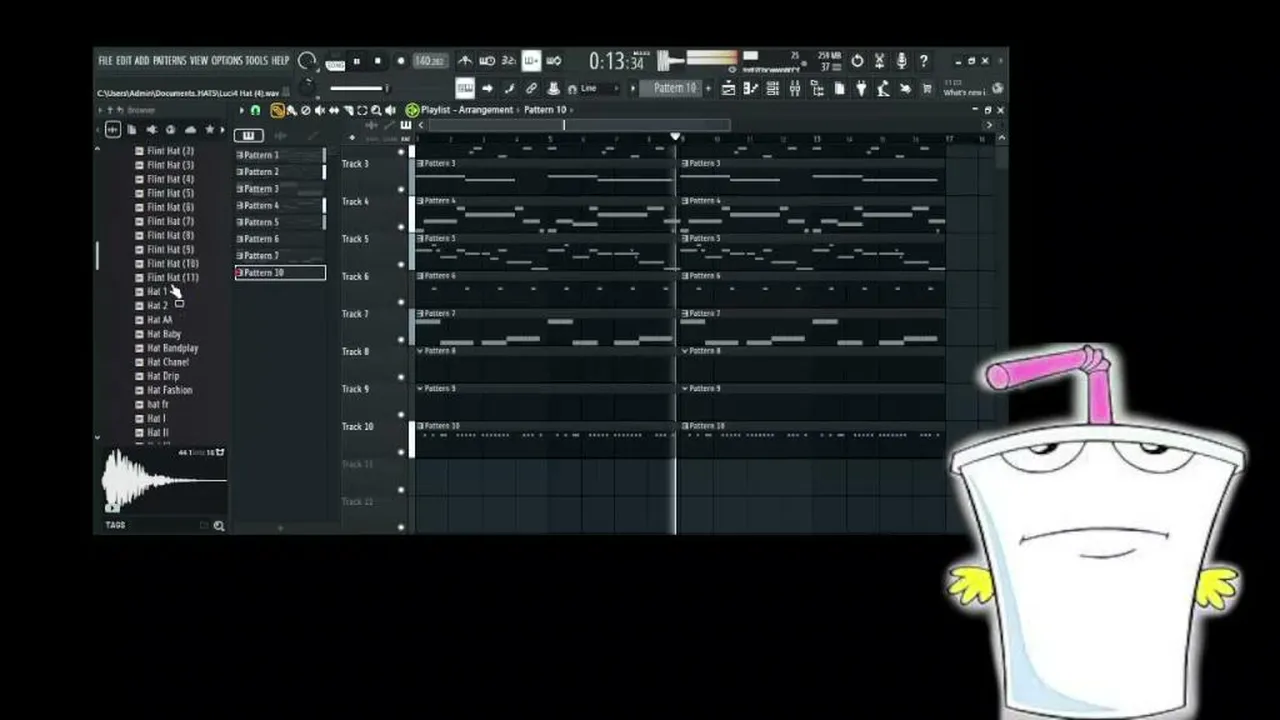1280x720 pixels.
Task: Click the browser cloud icon
Action: (190, 129)
